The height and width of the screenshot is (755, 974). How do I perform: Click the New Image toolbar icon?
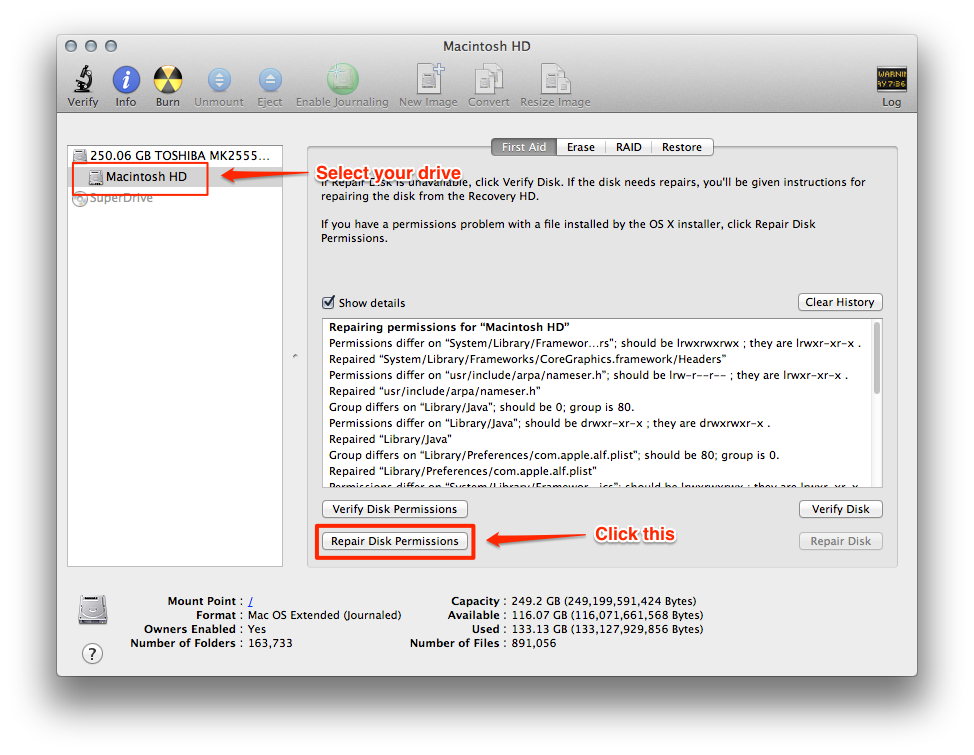click(x=430, y=80)
